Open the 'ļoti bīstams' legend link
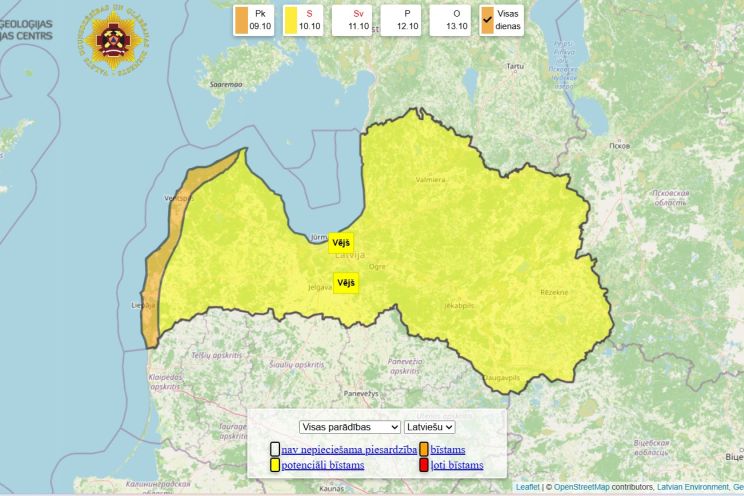This screenshot has width=744, height=496. pyautogui.click(x=457, y=465)
